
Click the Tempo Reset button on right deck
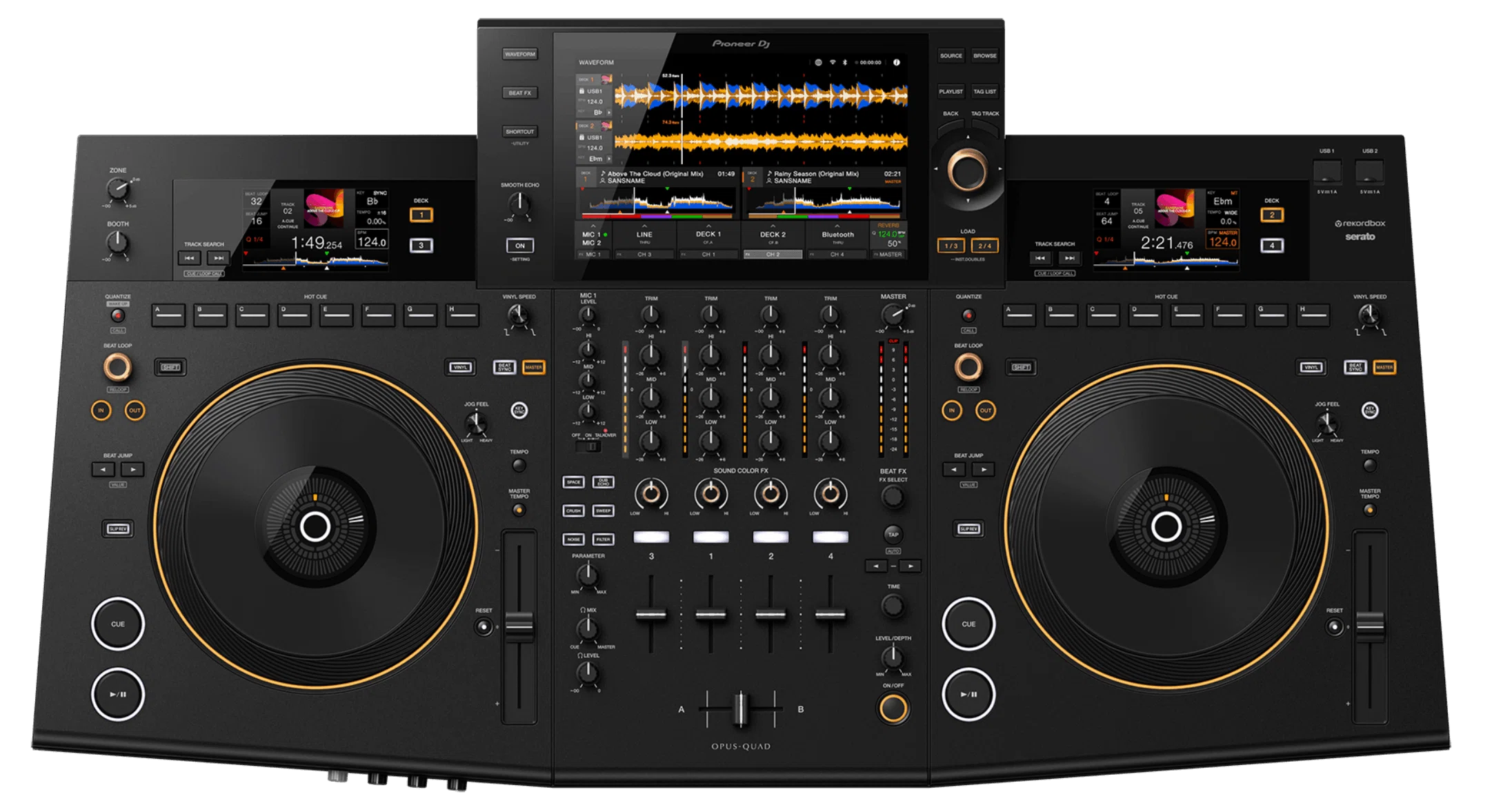[x=1334, y=627]
